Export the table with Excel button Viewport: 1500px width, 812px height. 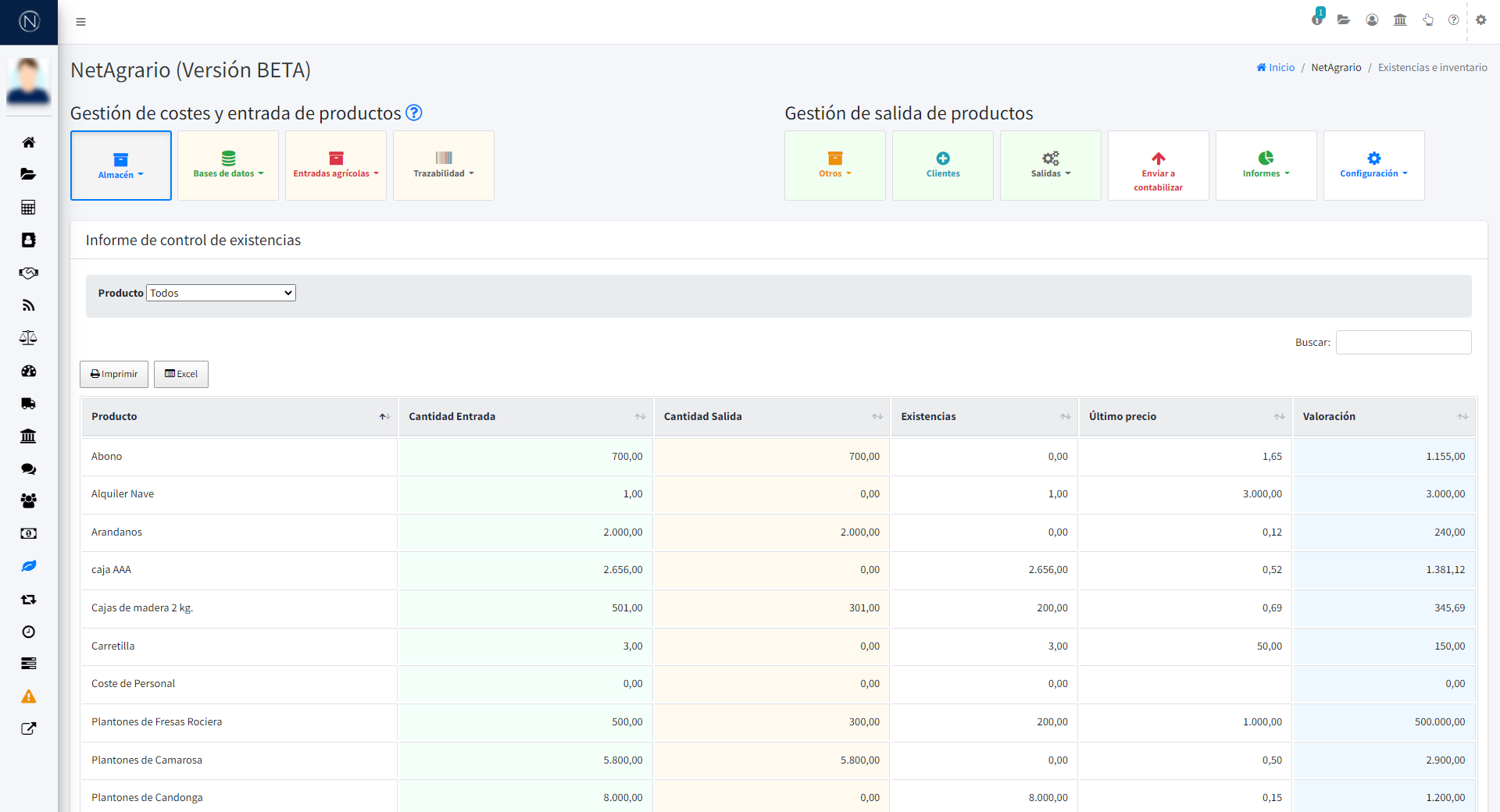[x=181, y=374]
